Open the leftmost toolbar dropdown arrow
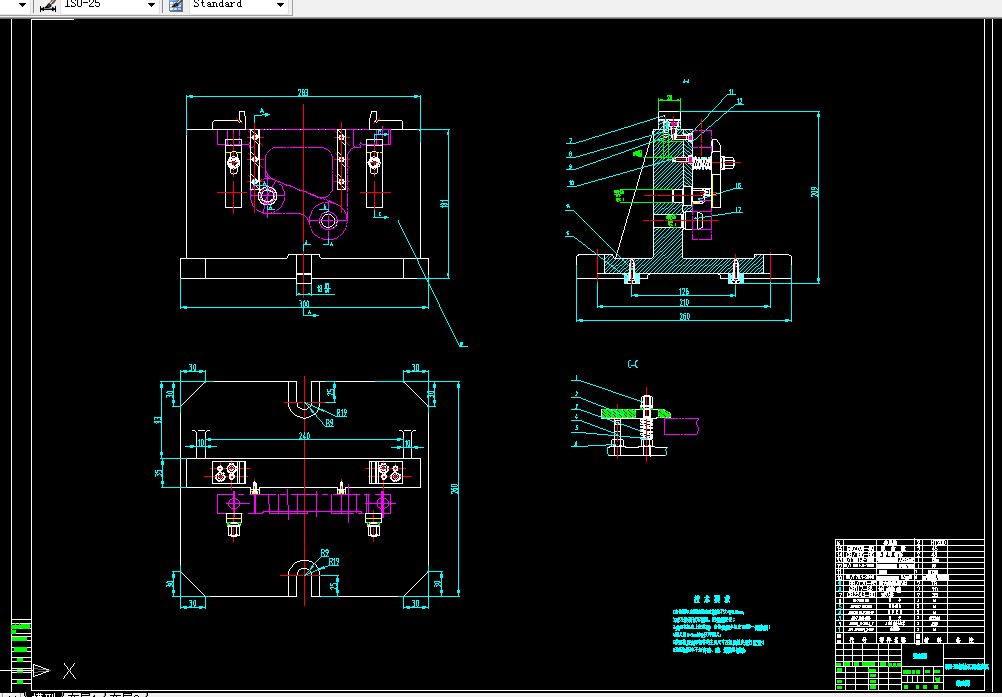Screen dimensions: 1002x697 (22, 5)
